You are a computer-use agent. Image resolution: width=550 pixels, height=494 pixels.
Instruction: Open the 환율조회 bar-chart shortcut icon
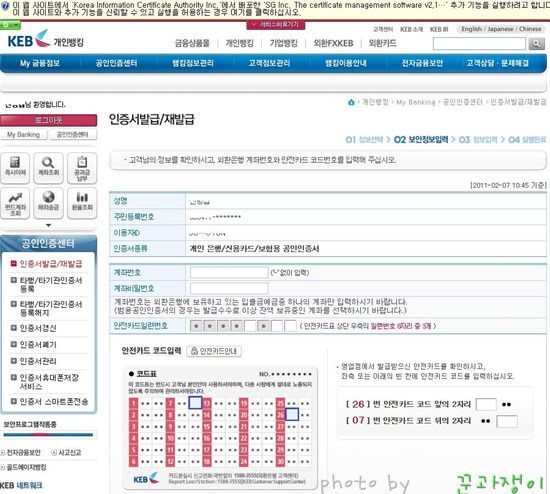[x=82, y=203]
